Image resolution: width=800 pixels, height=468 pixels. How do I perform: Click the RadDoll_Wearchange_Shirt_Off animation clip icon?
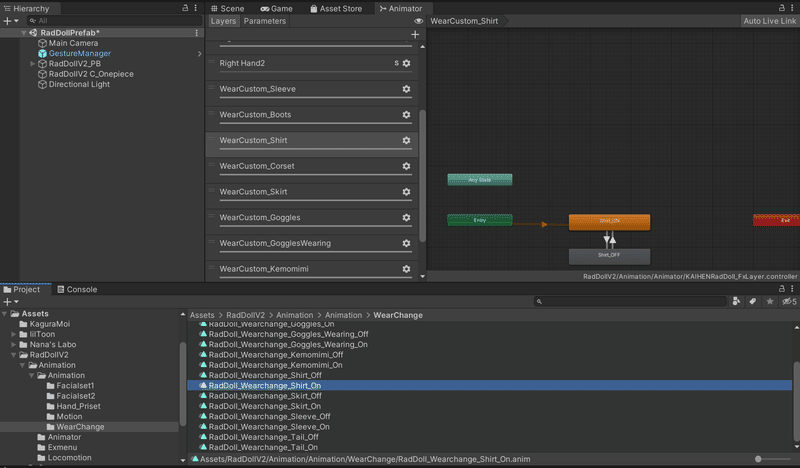point(203,375)
